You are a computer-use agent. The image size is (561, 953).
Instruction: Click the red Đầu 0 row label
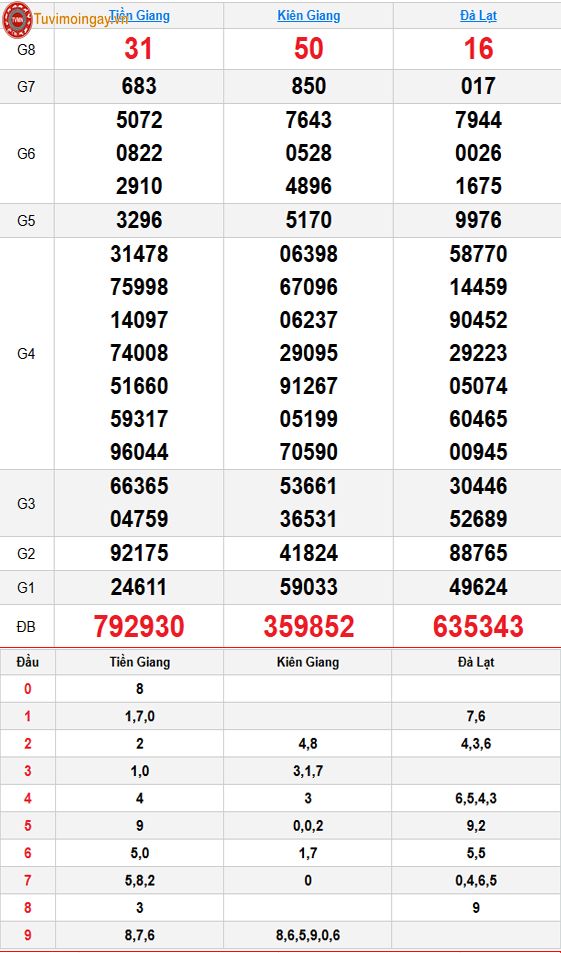point(27,689)
